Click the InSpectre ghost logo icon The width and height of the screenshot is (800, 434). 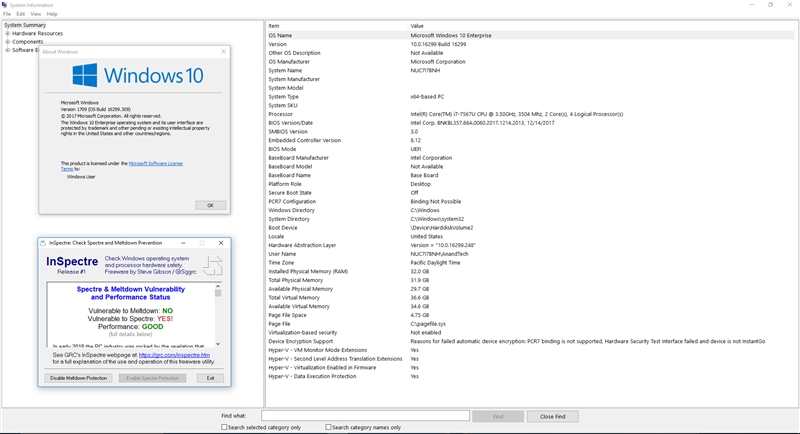click(212, 265)
